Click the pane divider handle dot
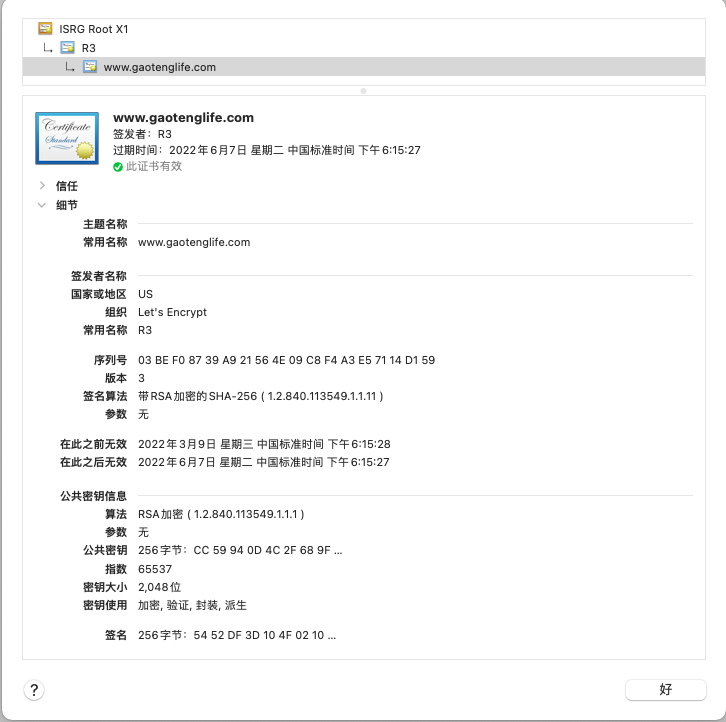This screenshot has height=722, width=726. coord(363,91)
